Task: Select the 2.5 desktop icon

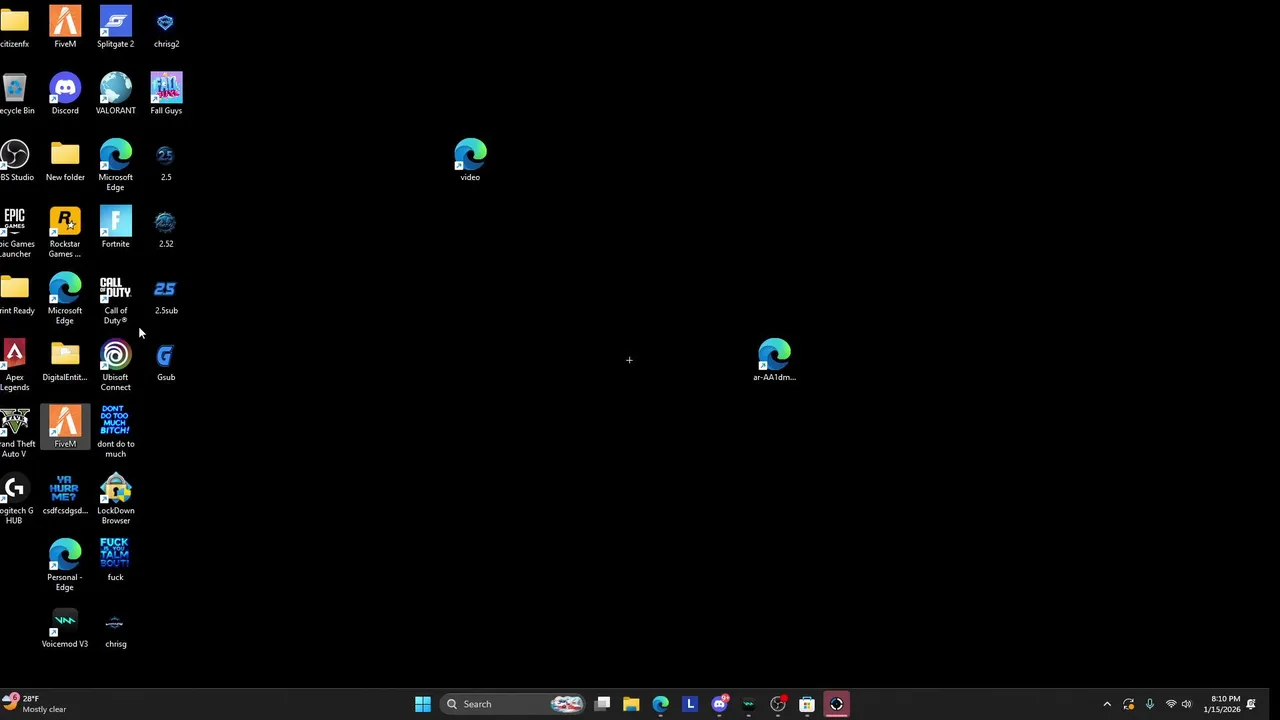Action: click(166, 161)
